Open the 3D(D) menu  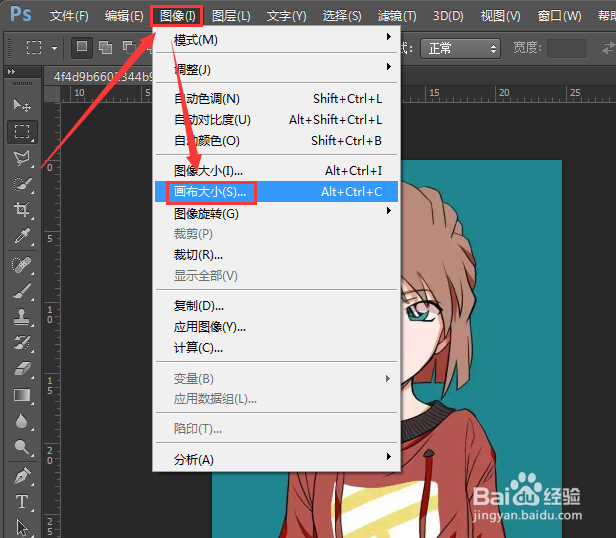pyautogui.click(x=448, y=16)
